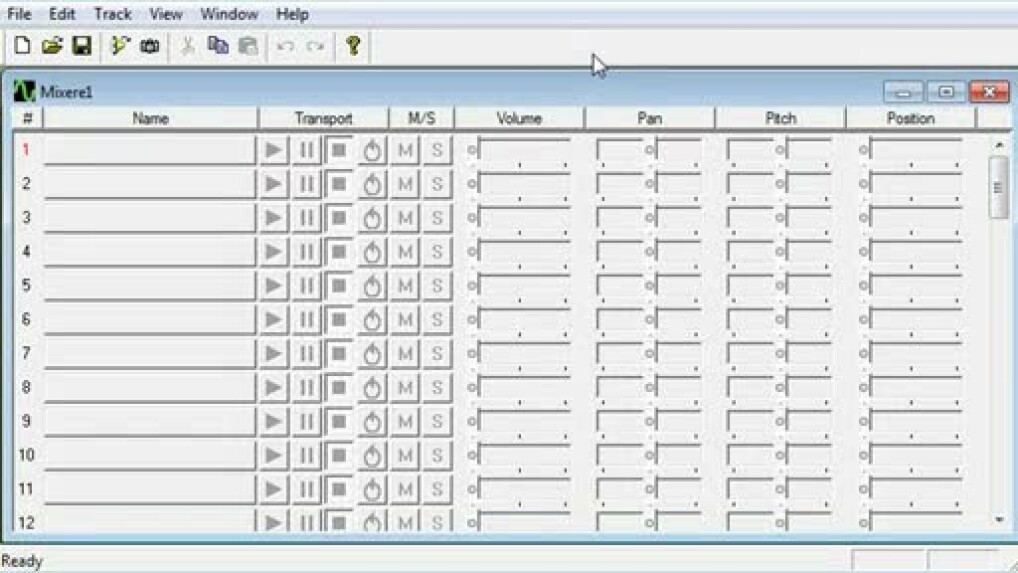Mute track 2 with the M button
The height and width of the screenshot is (573, 1018).
click(x=405, y=184)
